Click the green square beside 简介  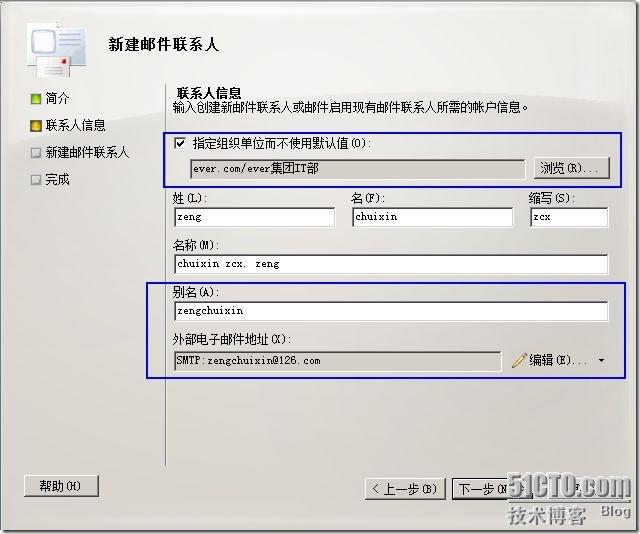click(x=36, y=99)
